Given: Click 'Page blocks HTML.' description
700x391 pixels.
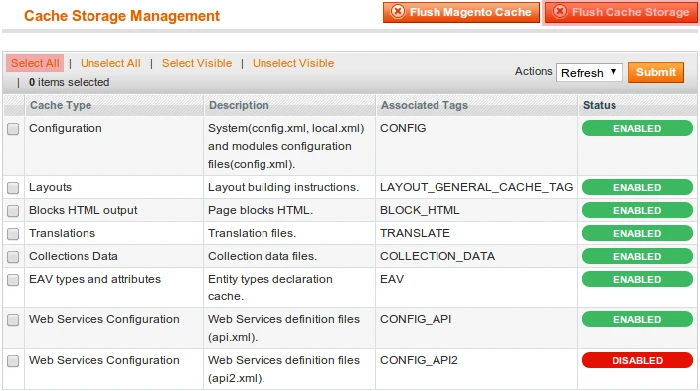Looking at the screenshot, I should [x=260, y=210].
